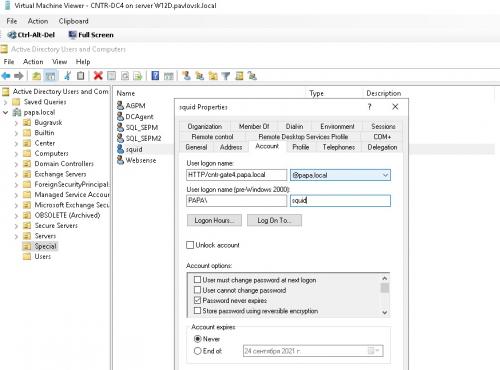Viewport: 500px width, 370px height.
Task: Expand the Domain Controllers container
Action: [16, 164]
